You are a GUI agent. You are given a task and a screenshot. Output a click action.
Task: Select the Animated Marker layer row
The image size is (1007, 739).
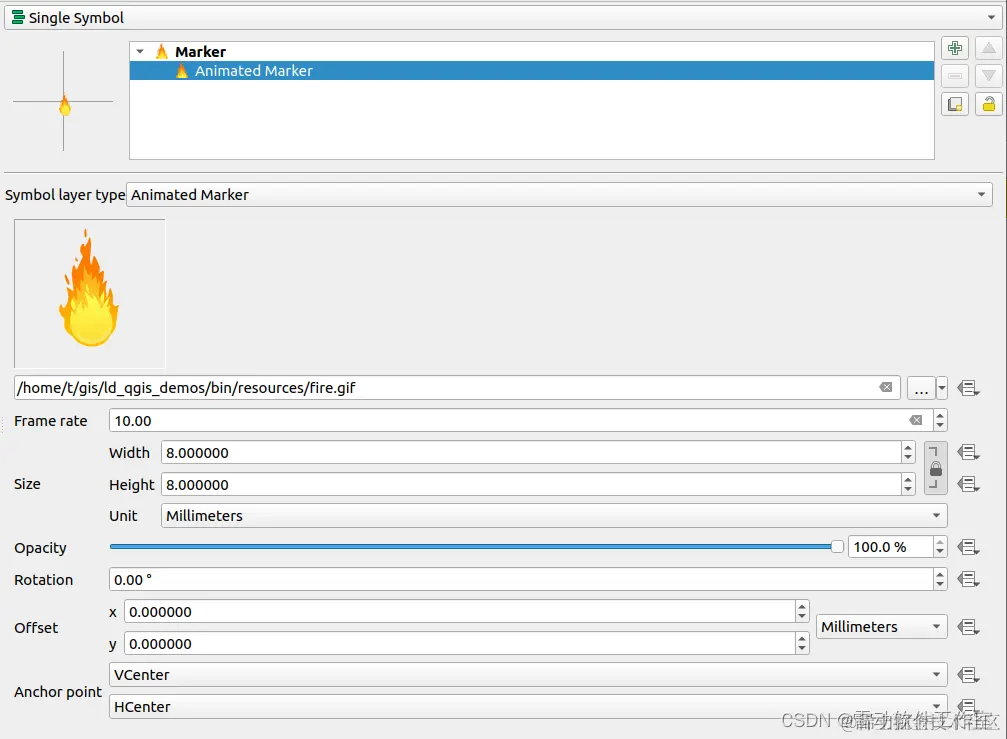pos(532,71)
